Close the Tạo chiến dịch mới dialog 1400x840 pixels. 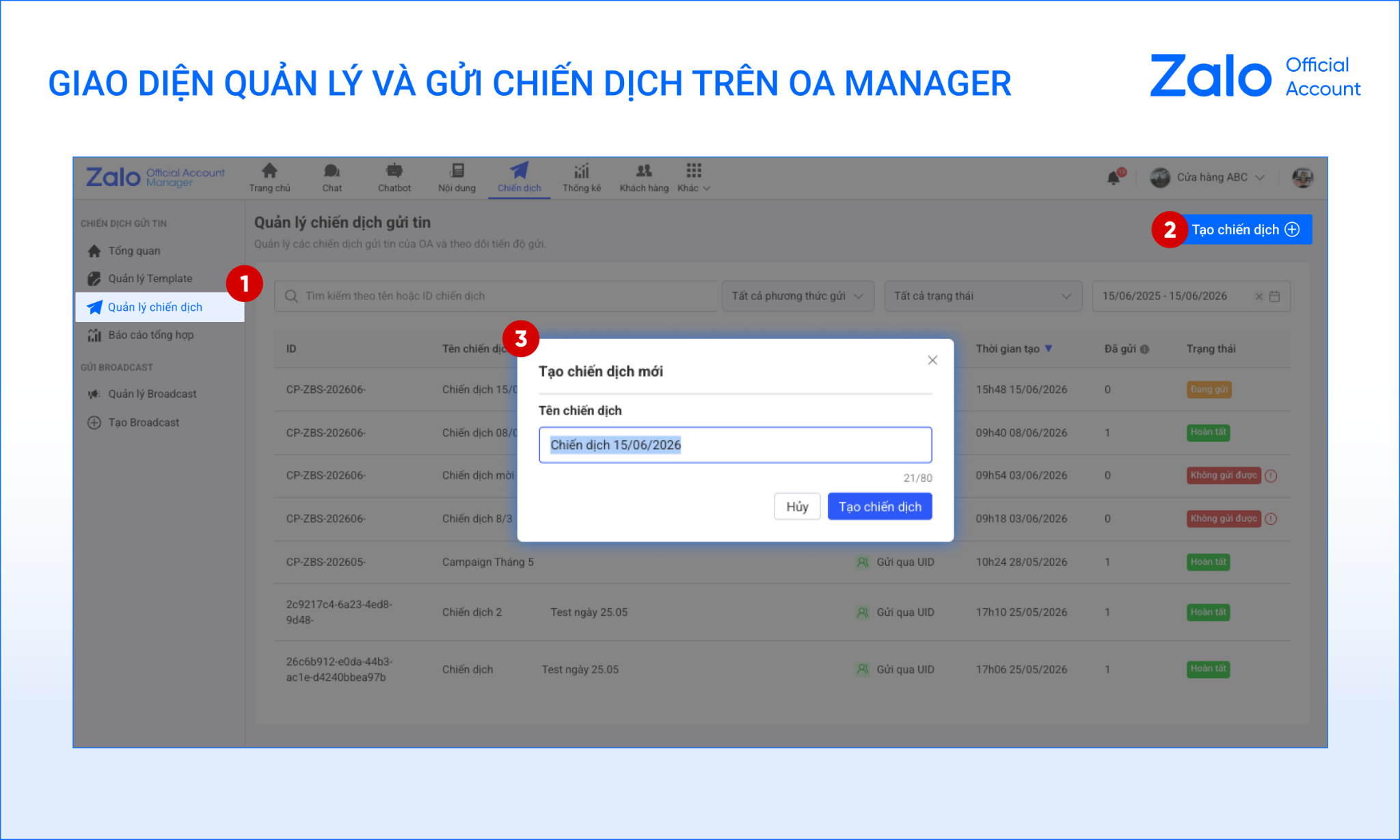coord(932,360)
